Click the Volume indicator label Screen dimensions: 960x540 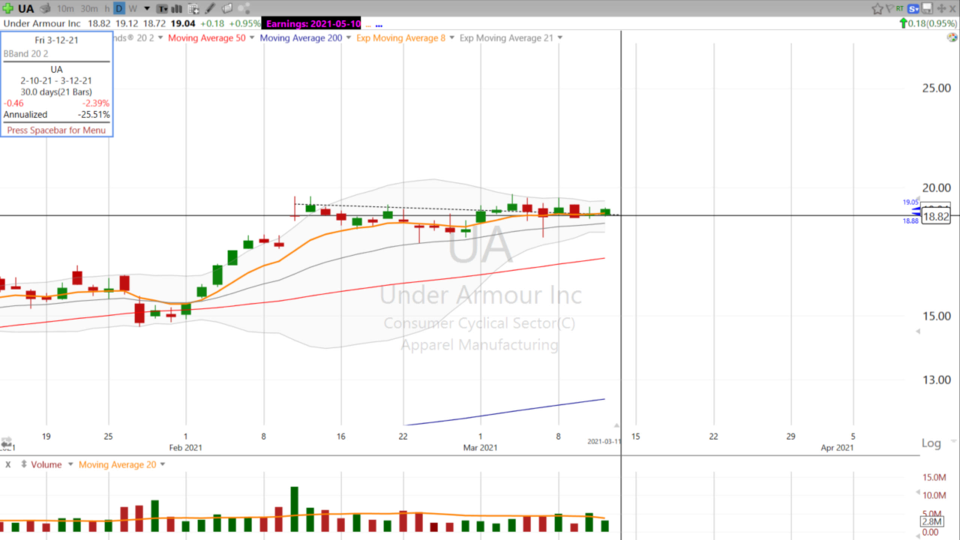47,465
